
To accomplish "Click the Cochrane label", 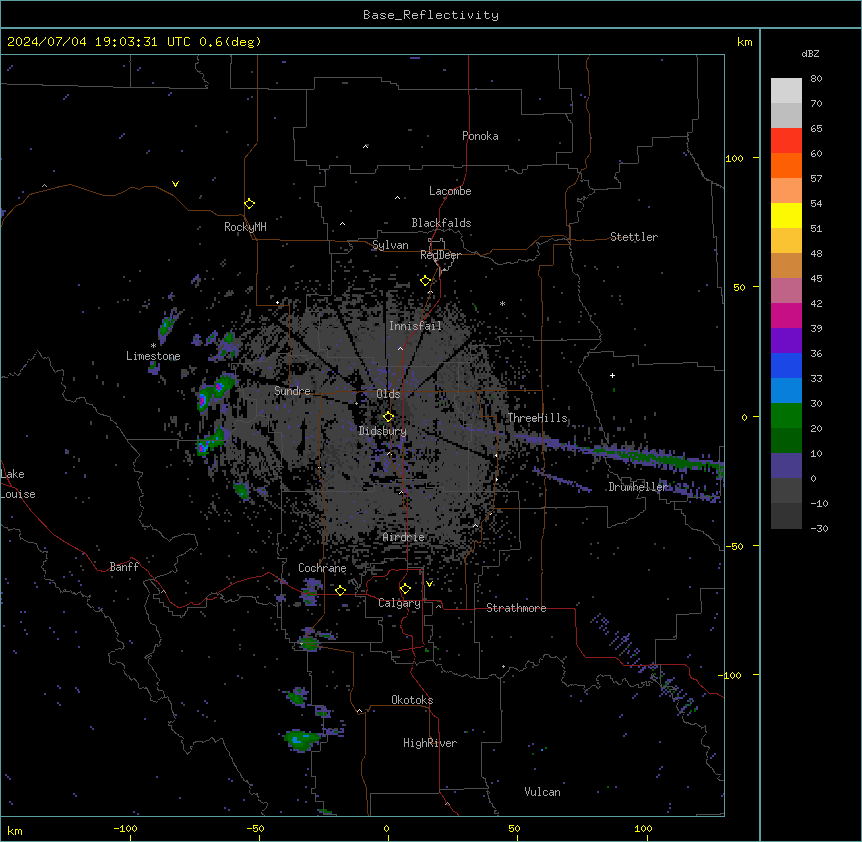I will click(322, 568).
